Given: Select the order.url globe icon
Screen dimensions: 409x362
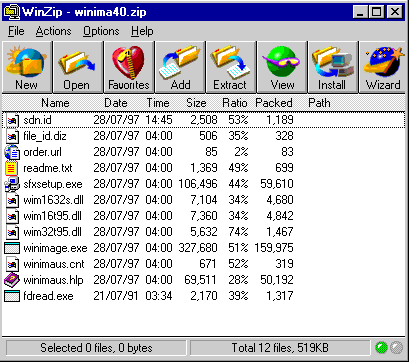Looking at the screenshot, I should 12,152.
